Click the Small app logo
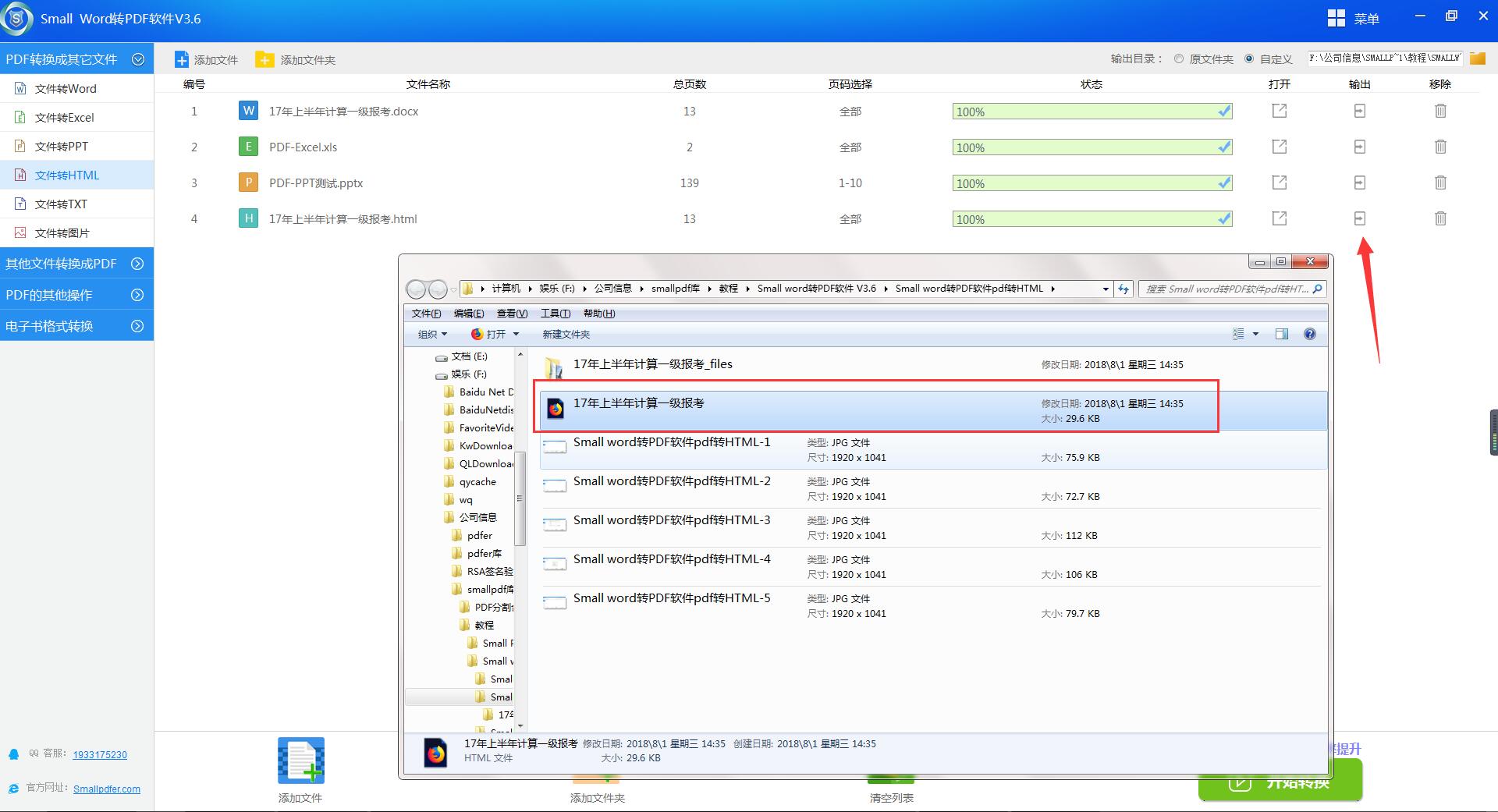Viewport: 1498px width, 812px height. click(x=16, y=18)
